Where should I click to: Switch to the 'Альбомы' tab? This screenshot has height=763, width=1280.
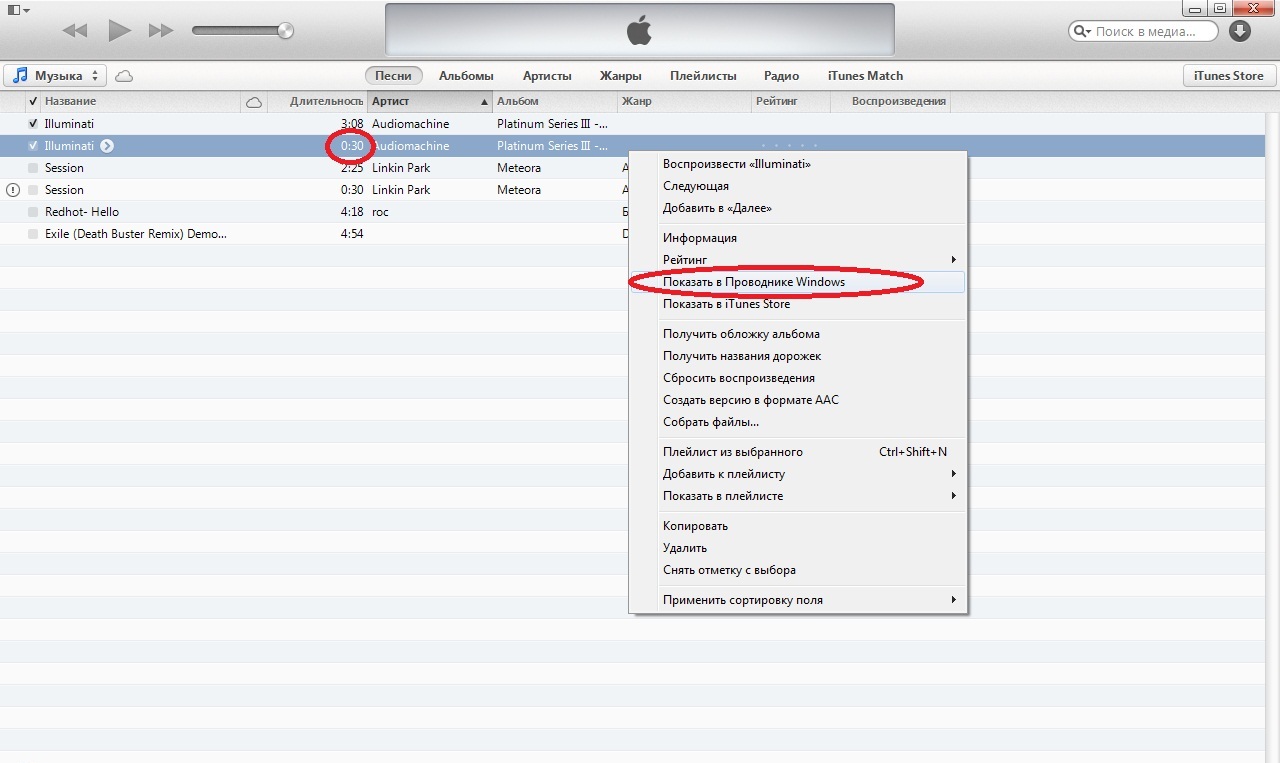click(466, 75)
